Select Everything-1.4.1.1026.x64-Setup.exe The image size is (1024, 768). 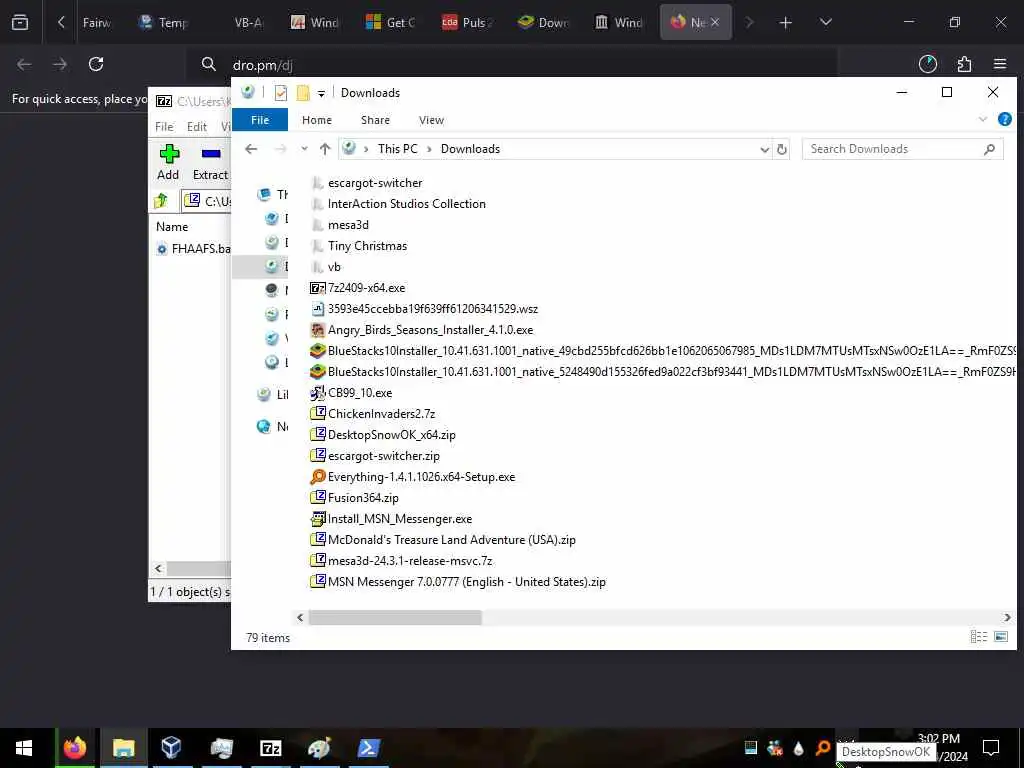point(413,477)
